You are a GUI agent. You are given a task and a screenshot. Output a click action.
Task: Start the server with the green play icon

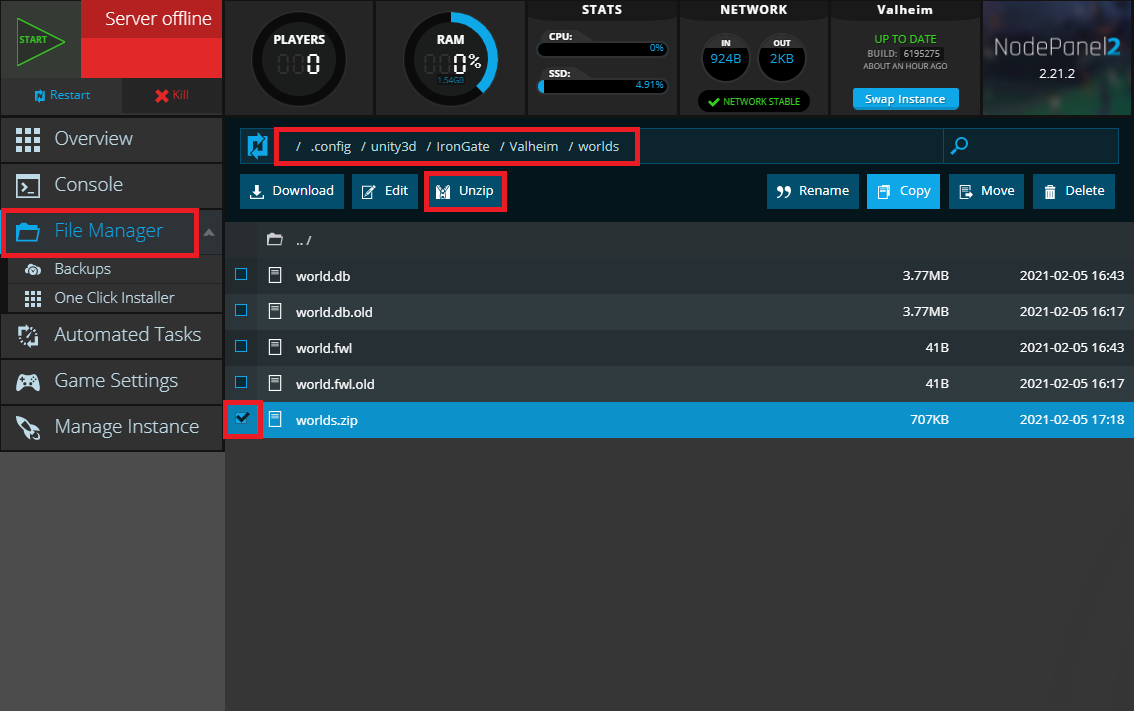[x=40, y=40]
